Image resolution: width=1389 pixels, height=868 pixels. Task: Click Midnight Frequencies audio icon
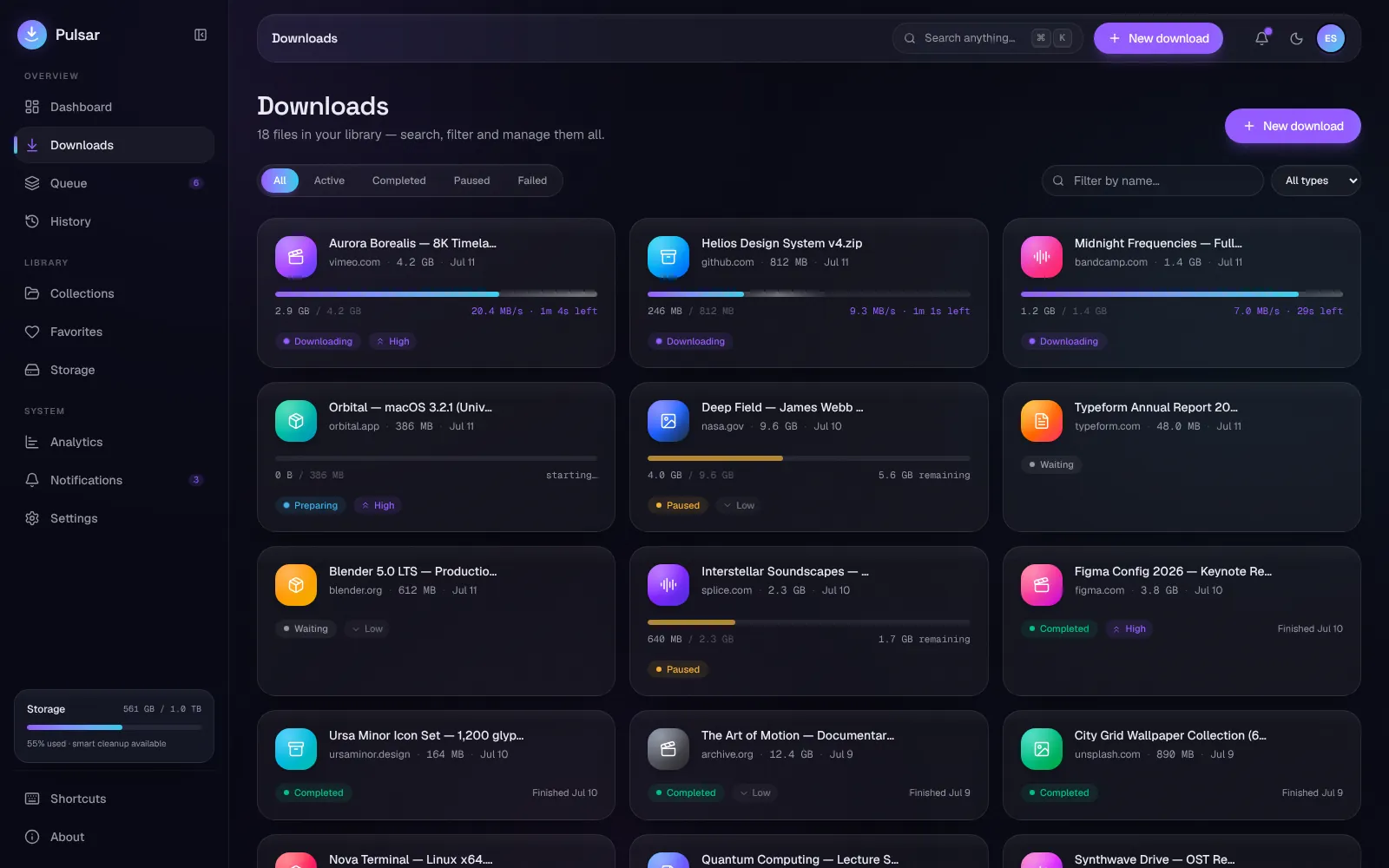1042,257
